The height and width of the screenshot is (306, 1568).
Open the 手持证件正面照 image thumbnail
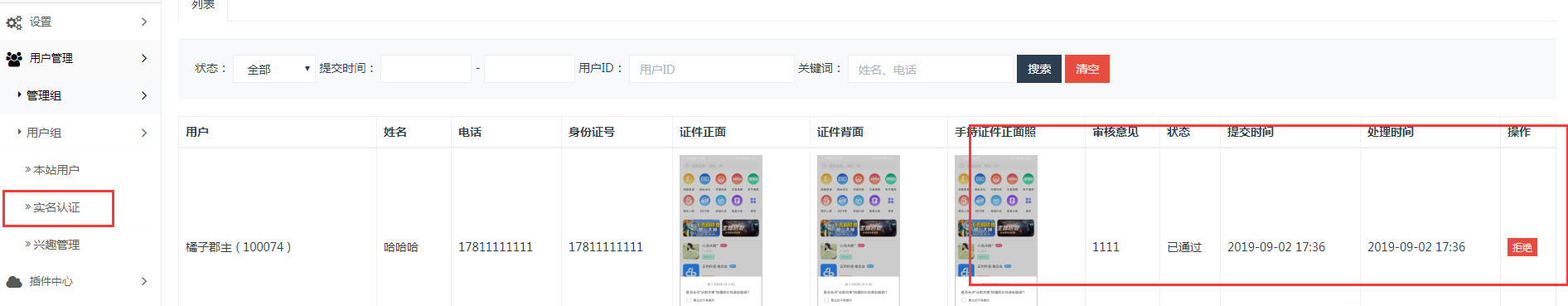[x=995, y=231]
